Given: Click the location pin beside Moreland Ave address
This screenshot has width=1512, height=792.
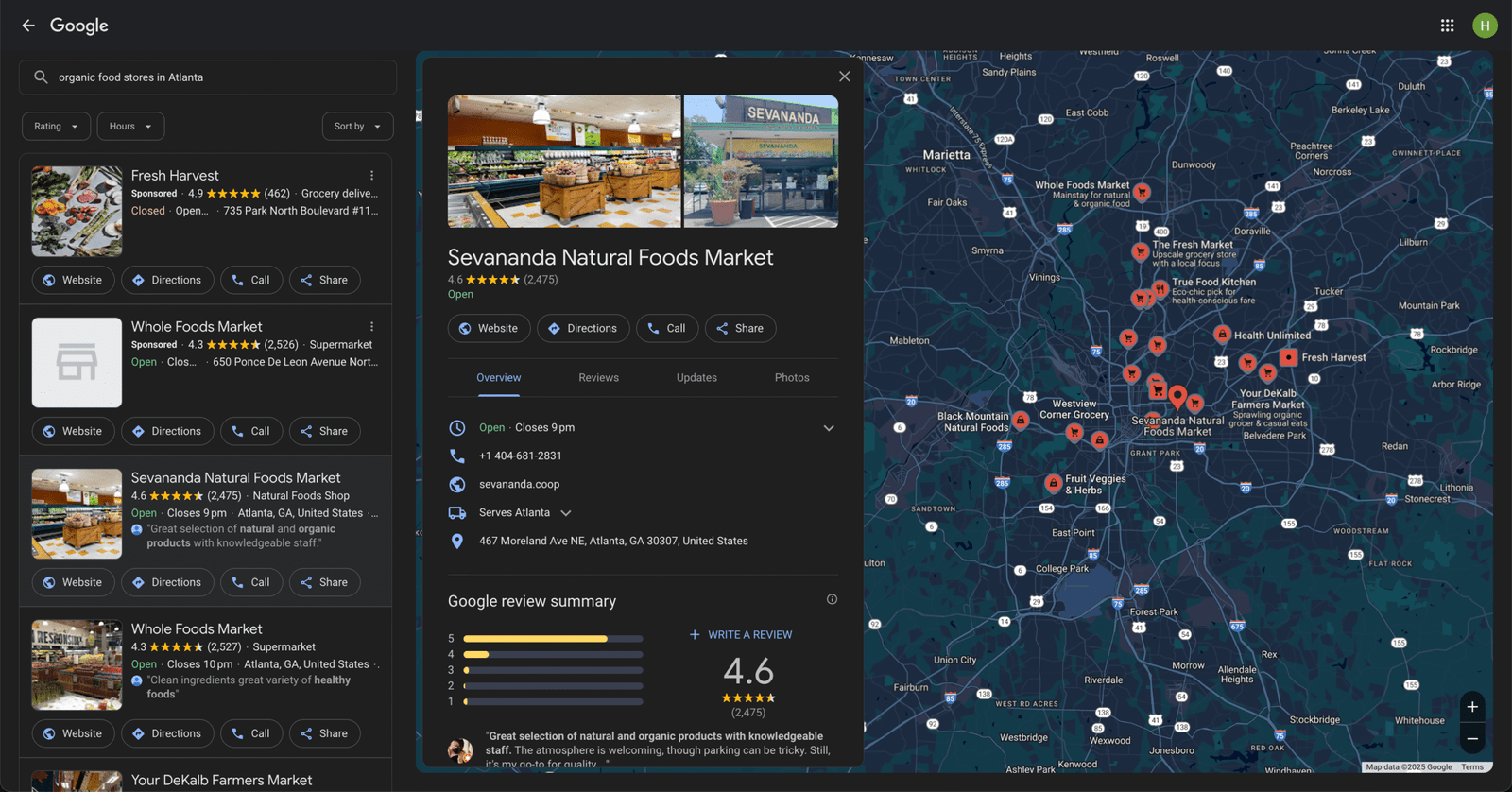Looking at the screenshot, I should [457, 541].
